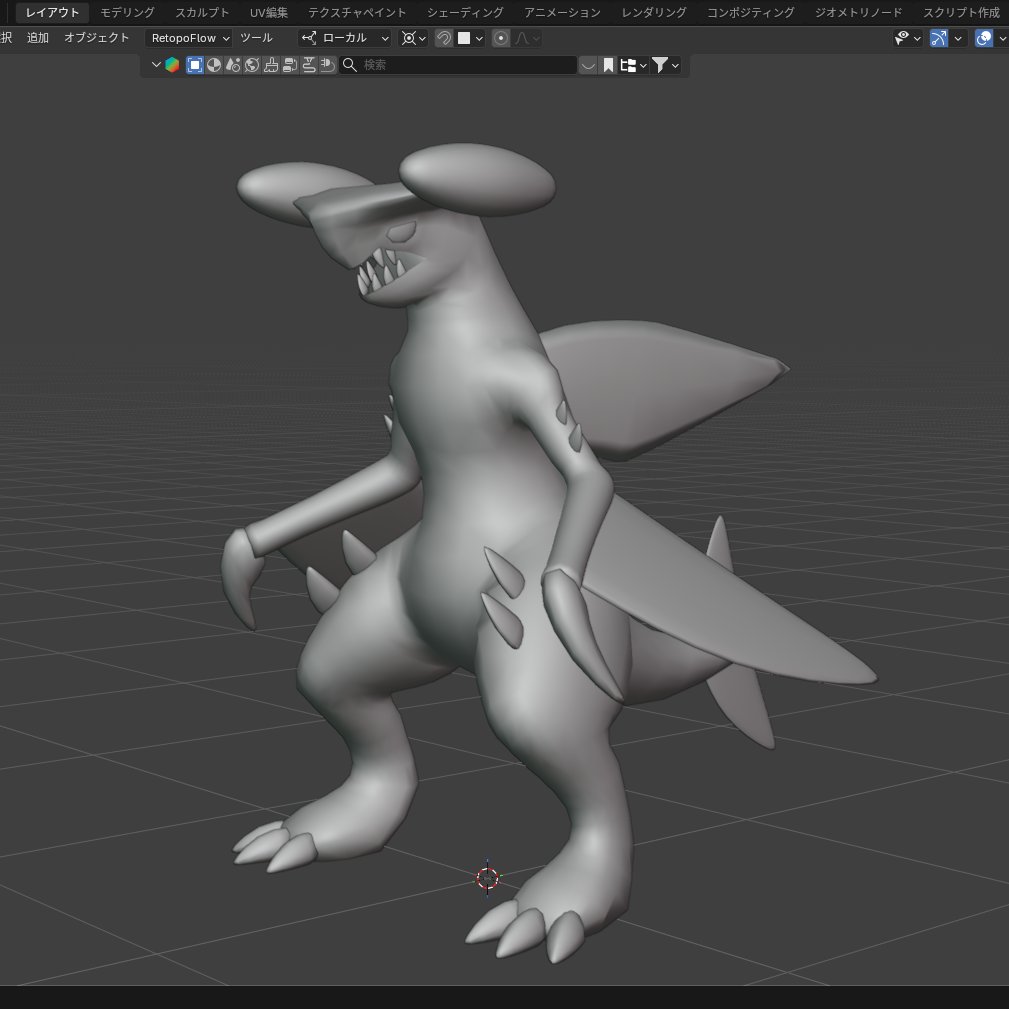1009x1009 pixels.
Task: Open the asset display mode dropdown
Action: click(x=633, y=64)
